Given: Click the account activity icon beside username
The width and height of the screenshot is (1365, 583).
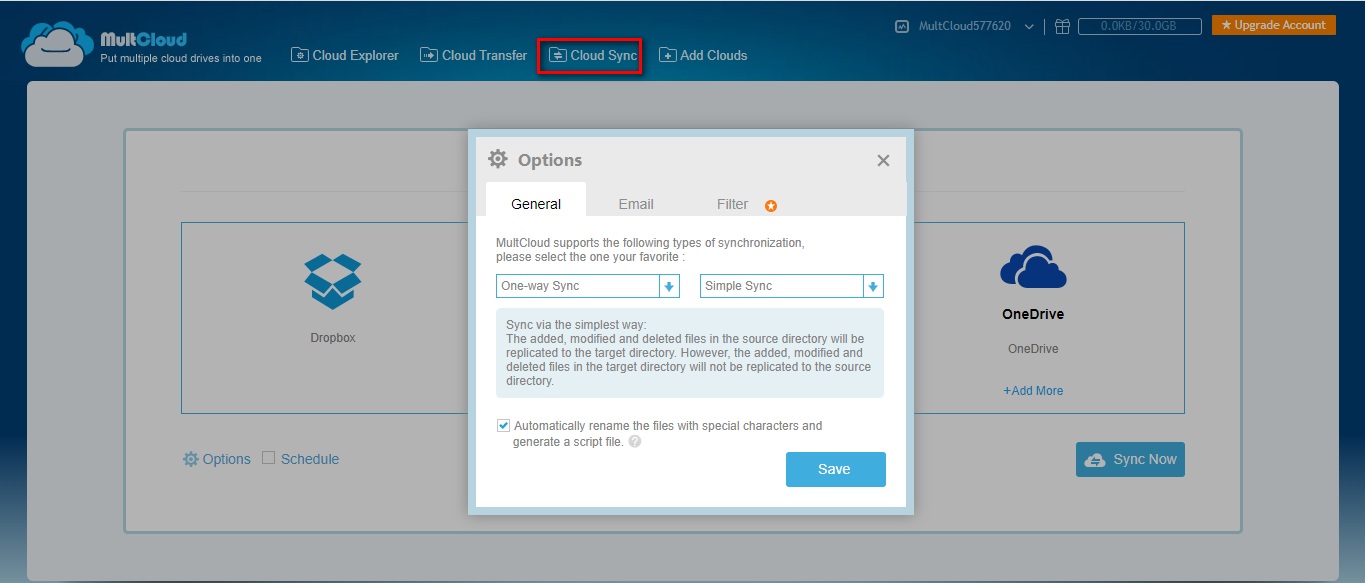Looking at the screenshot, I should pos(902,27).
